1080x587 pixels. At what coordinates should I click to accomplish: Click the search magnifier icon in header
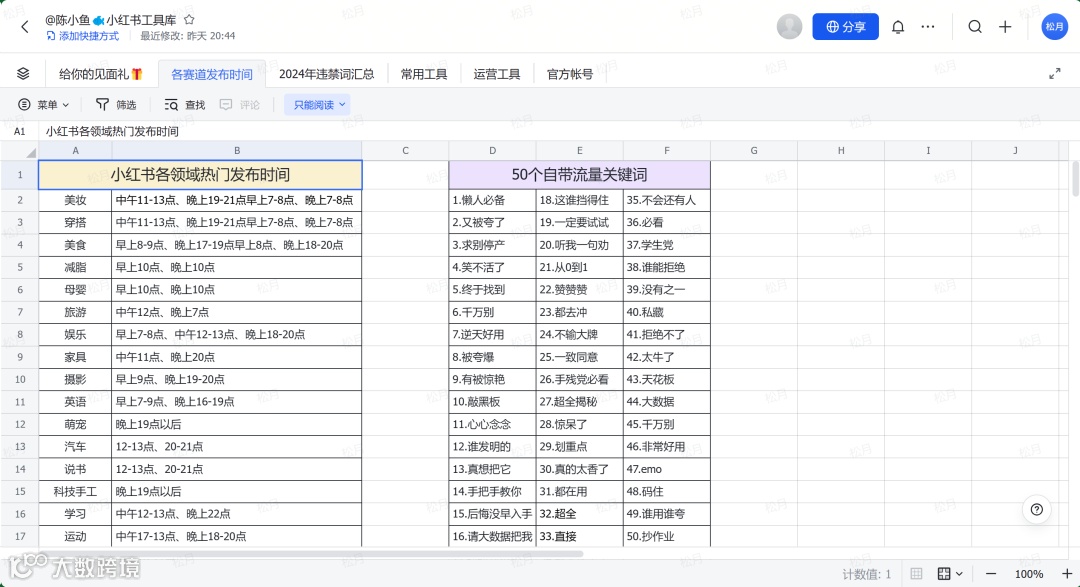pos(975,27)
